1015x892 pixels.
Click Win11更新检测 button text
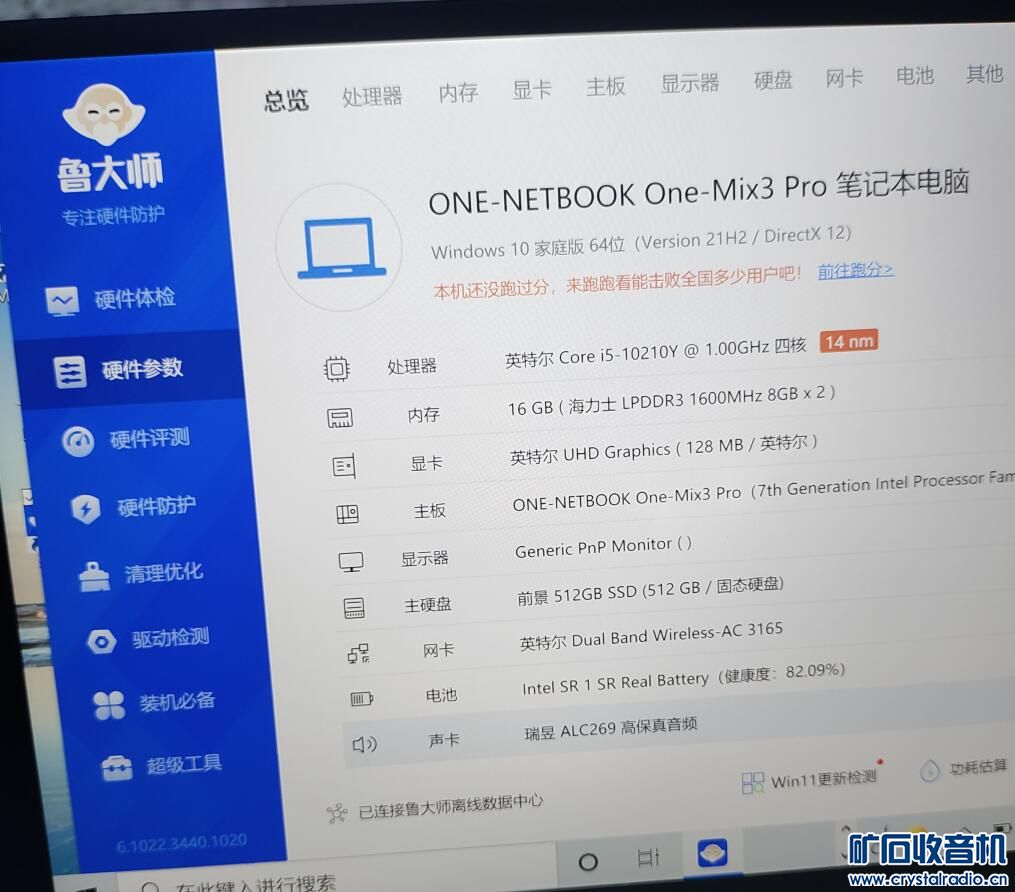(823, 779)
